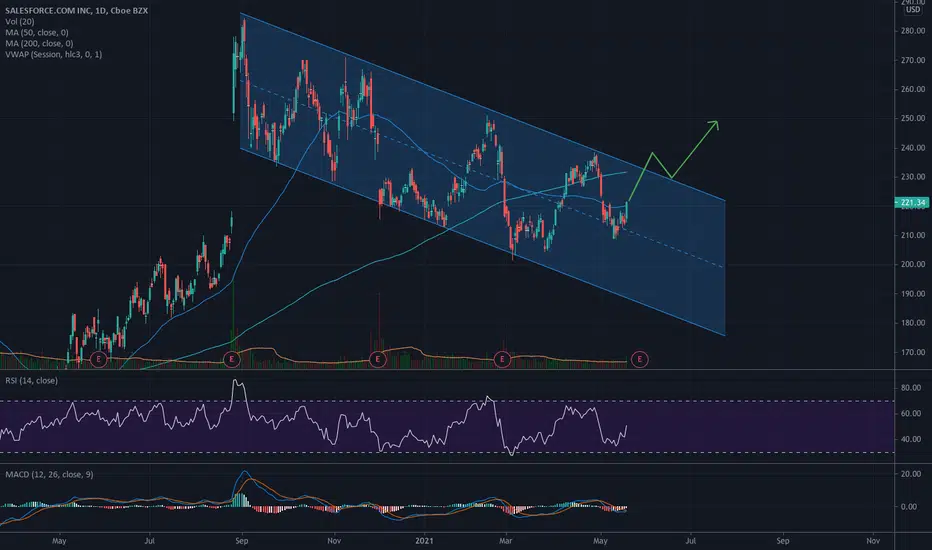Click the current price tag 221.34
Image resolution: width=932 pixels, height=550 pixels.
912,203
